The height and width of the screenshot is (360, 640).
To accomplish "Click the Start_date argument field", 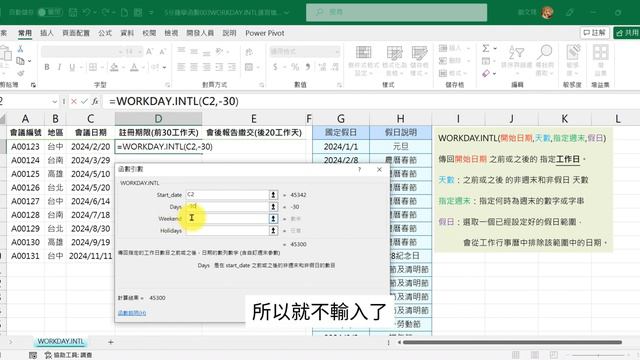I will coord(227,195).
